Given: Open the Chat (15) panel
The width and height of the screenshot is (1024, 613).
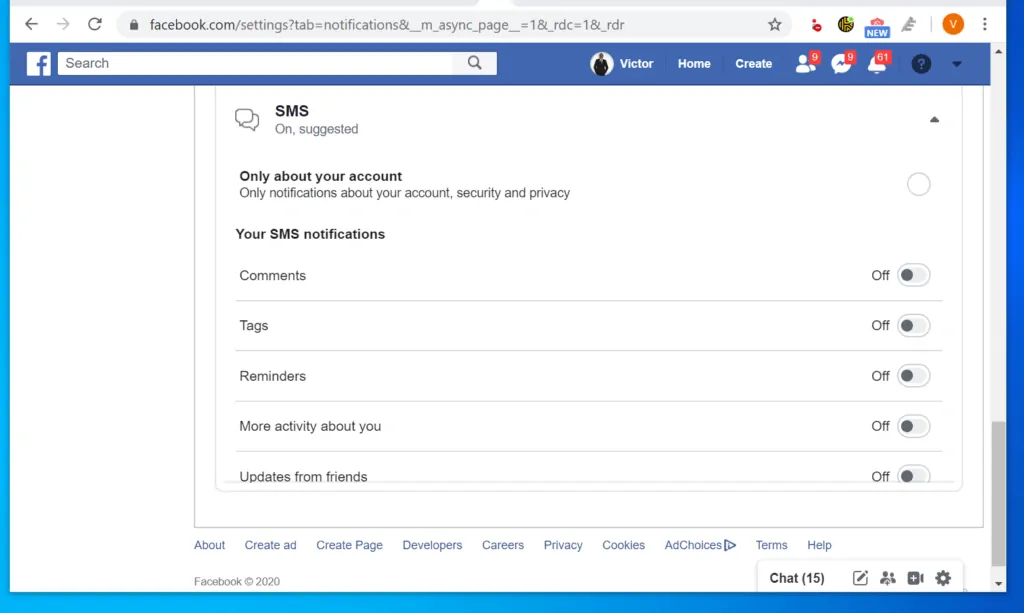Looking at the screenshot, I should point(797,578).
